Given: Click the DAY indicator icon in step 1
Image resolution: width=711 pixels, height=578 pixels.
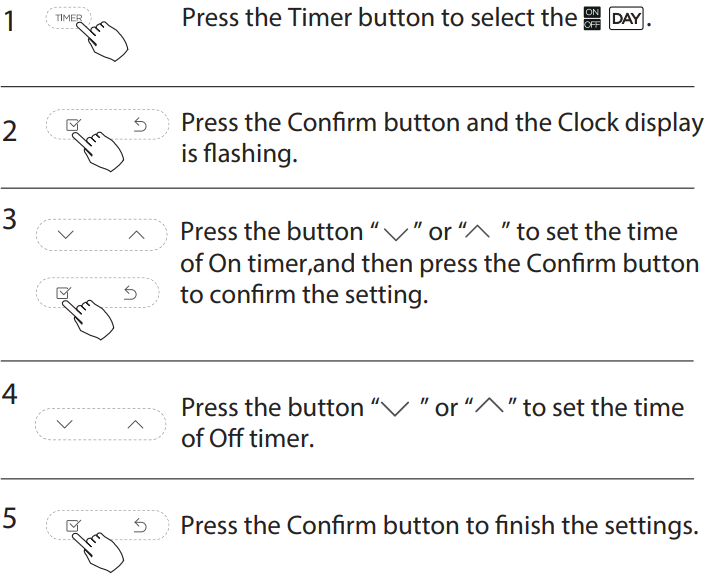Looking at the screenshot, I should coord(626,19).
